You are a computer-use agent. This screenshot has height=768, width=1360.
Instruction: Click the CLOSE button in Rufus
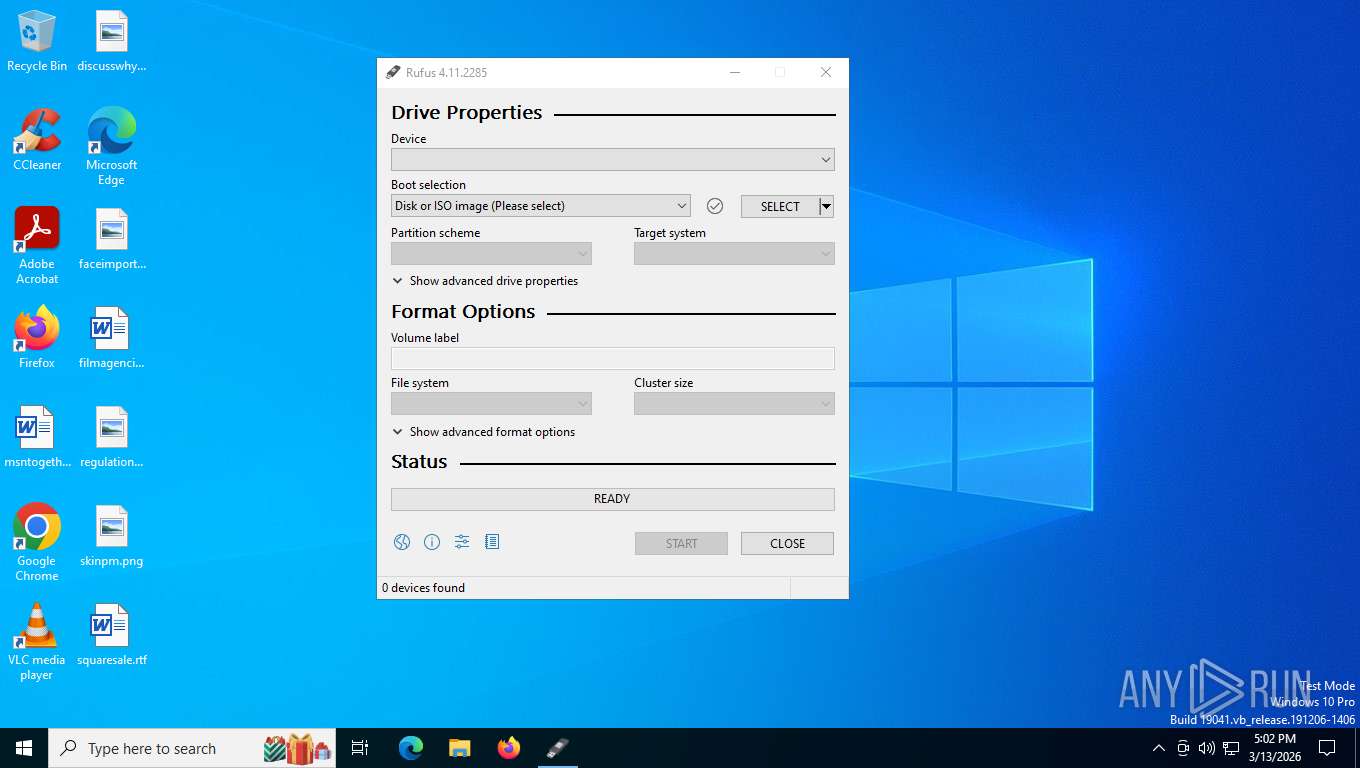787,543
